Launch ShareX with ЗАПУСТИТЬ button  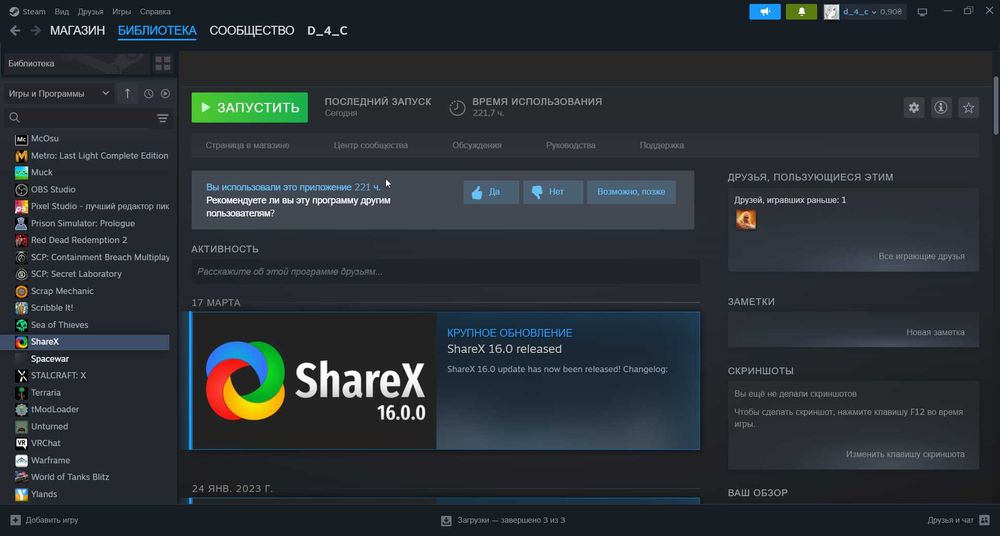[249, 108]
